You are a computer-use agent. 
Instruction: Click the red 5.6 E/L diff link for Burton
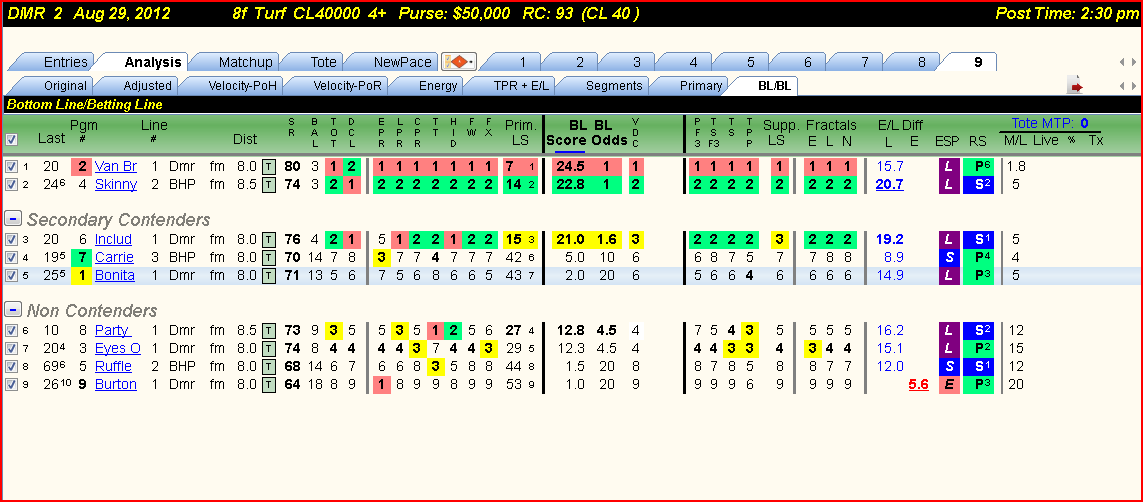[x=918, y=385]
